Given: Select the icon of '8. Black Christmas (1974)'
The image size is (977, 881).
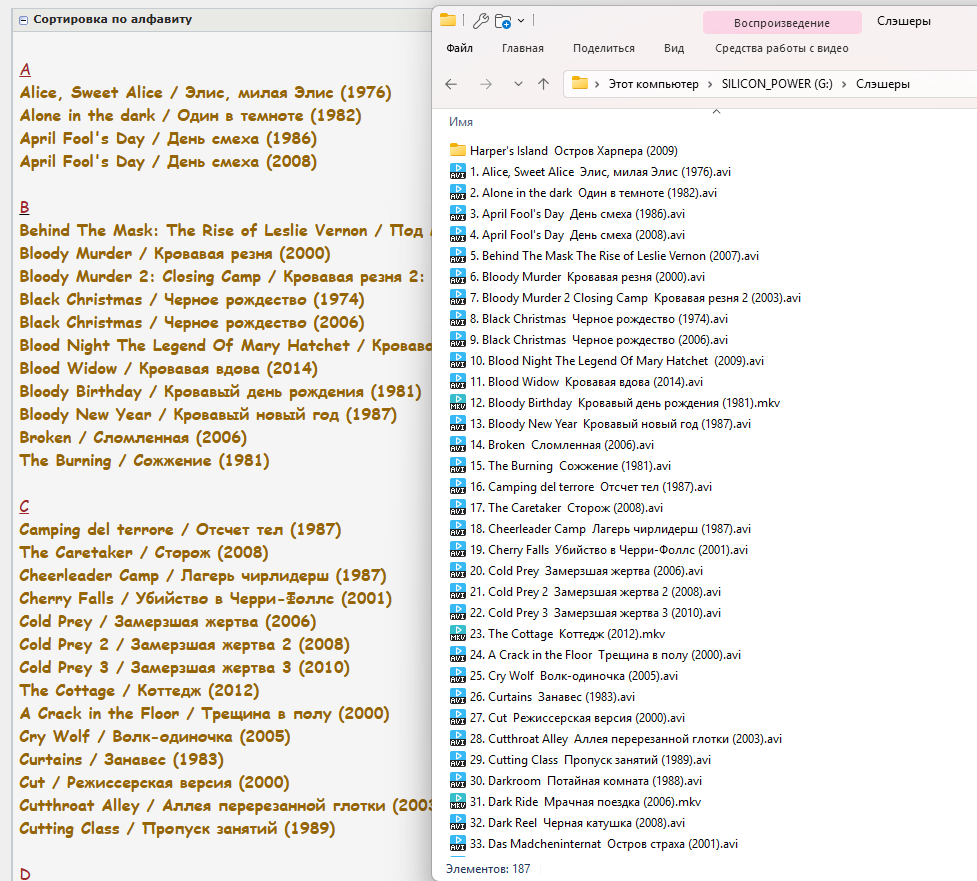Looking at the screenshot, I should [x=457, y=318].
